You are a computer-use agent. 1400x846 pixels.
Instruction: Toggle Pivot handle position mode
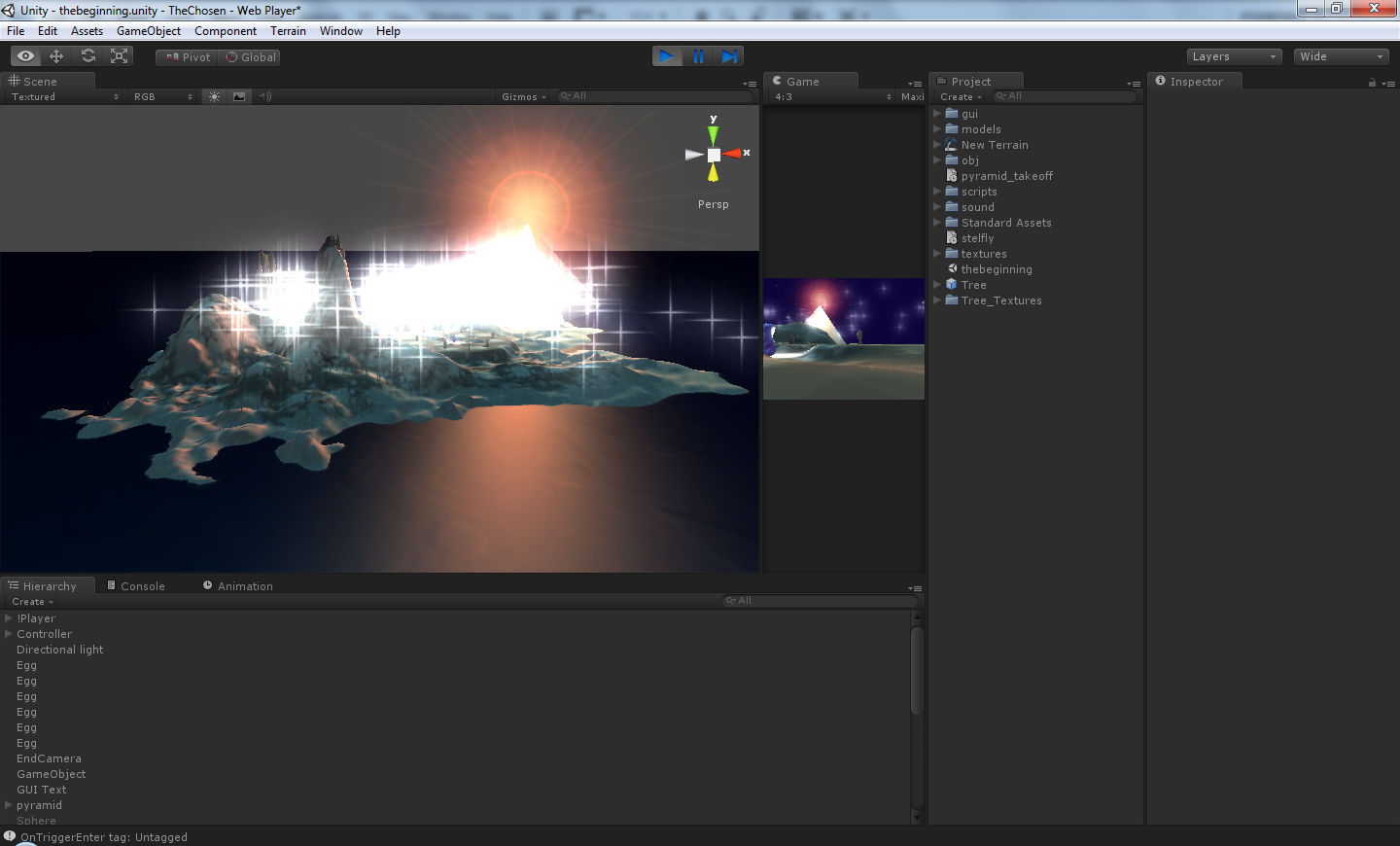tap(188, 57)
